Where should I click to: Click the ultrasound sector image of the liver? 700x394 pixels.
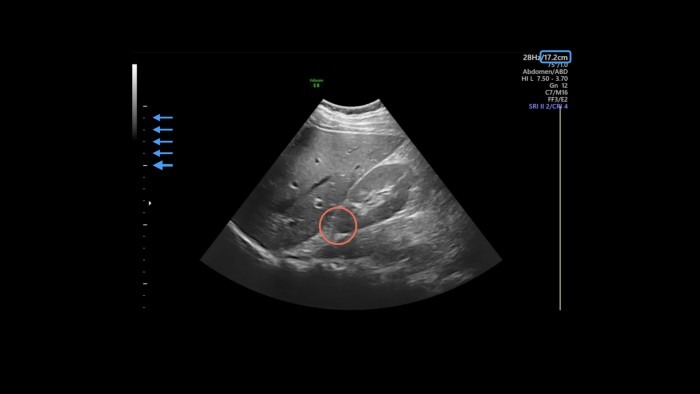tap(351, 204)
